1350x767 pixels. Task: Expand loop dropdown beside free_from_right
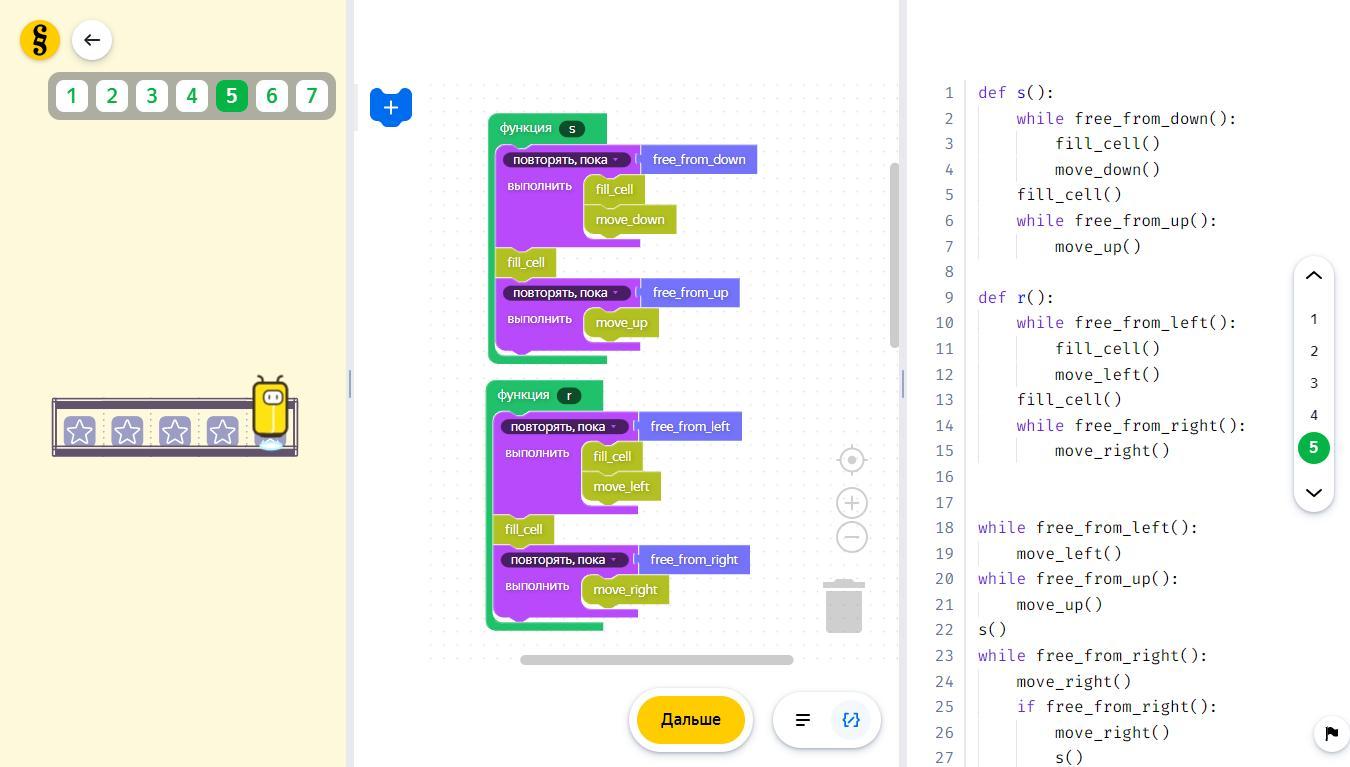pyautogui.click(x=614, y=560)
